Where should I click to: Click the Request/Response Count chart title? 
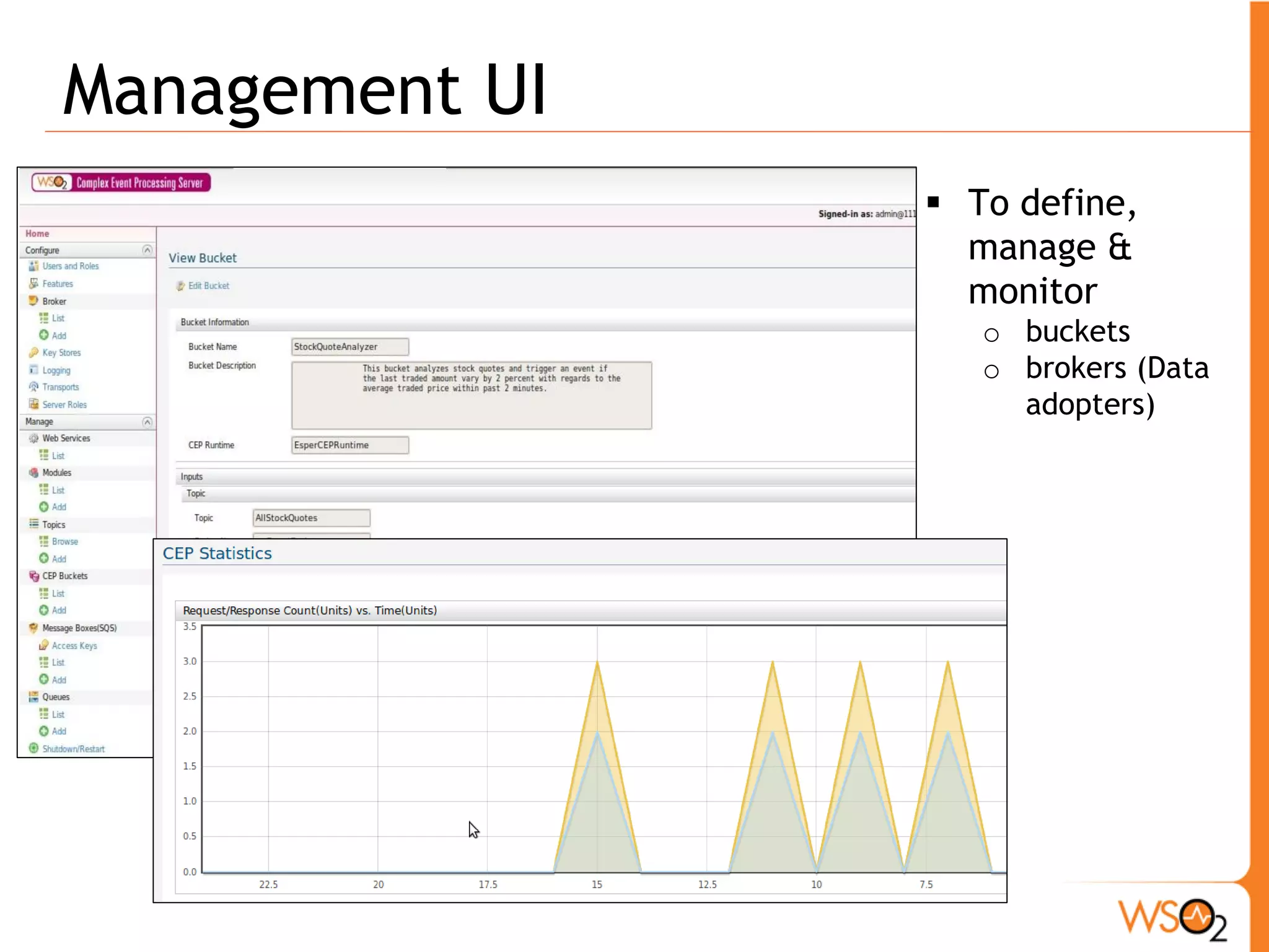pyautogui.click(x=310, y=611)
